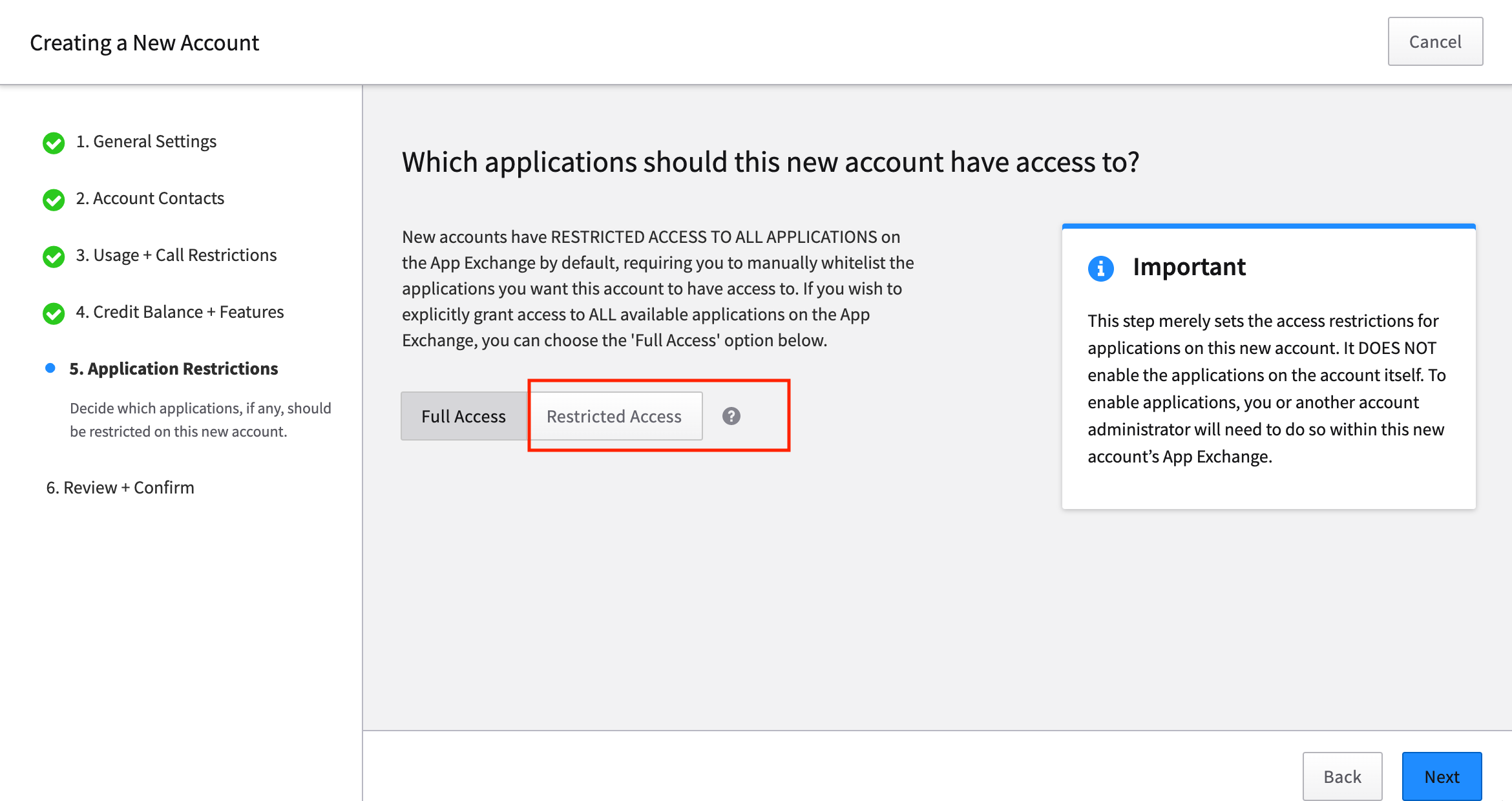Screen dimensions: 1512x801
Task: Click the help question mark icon
Action: [x=731, y=416]
